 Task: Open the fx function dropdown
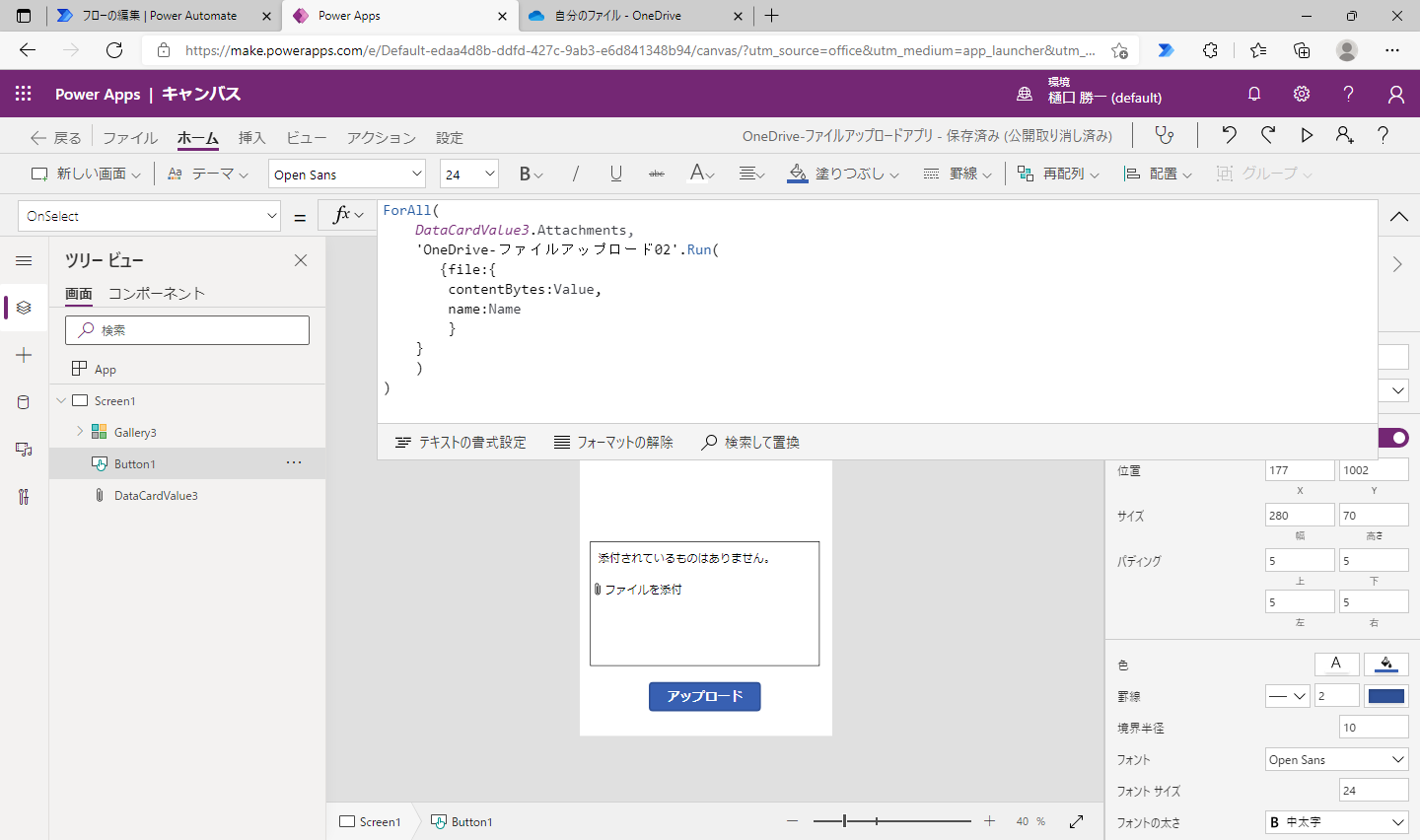point(347,215)
